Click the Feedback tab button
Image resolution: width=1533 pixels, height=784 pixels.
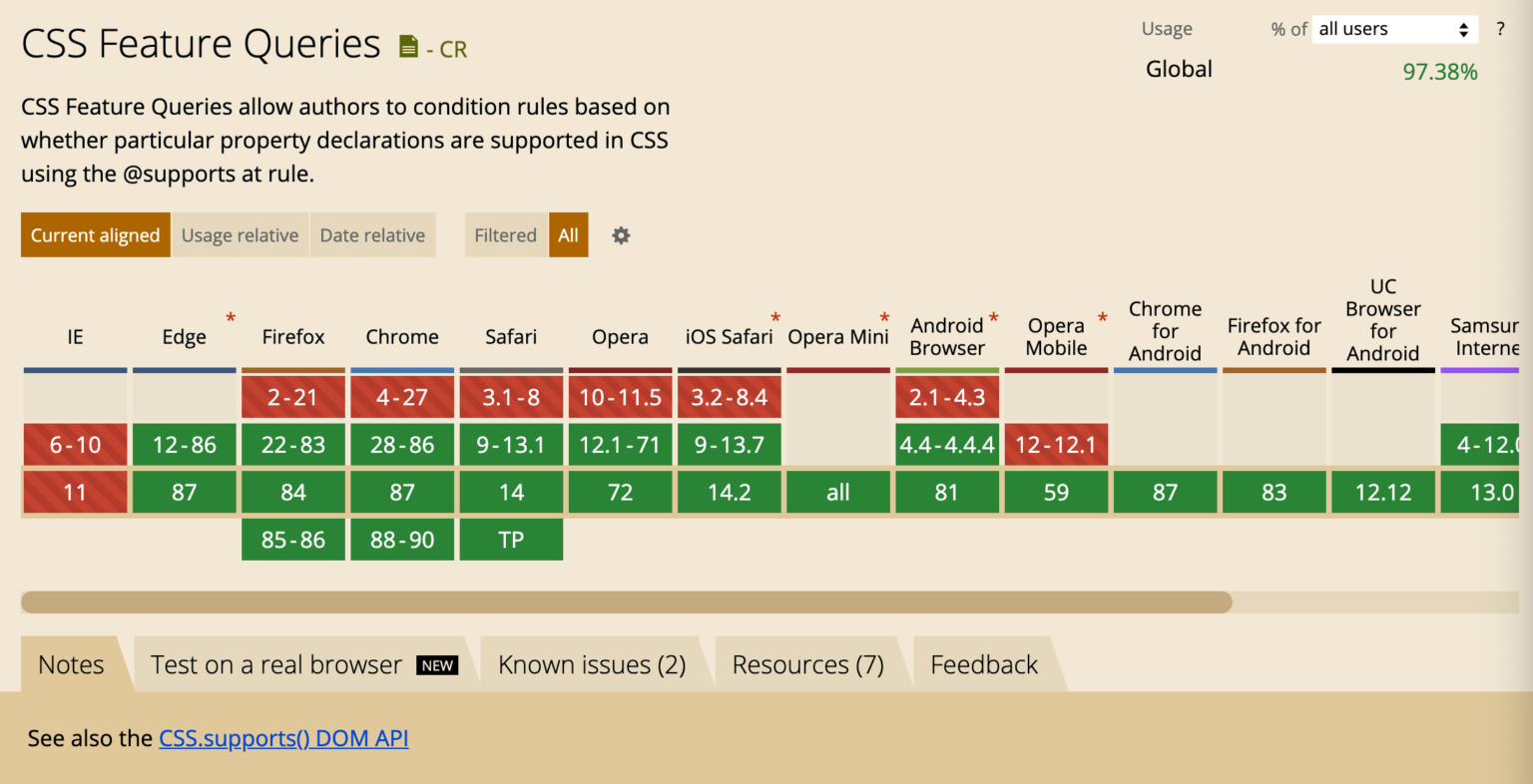[x=983, y=664]
